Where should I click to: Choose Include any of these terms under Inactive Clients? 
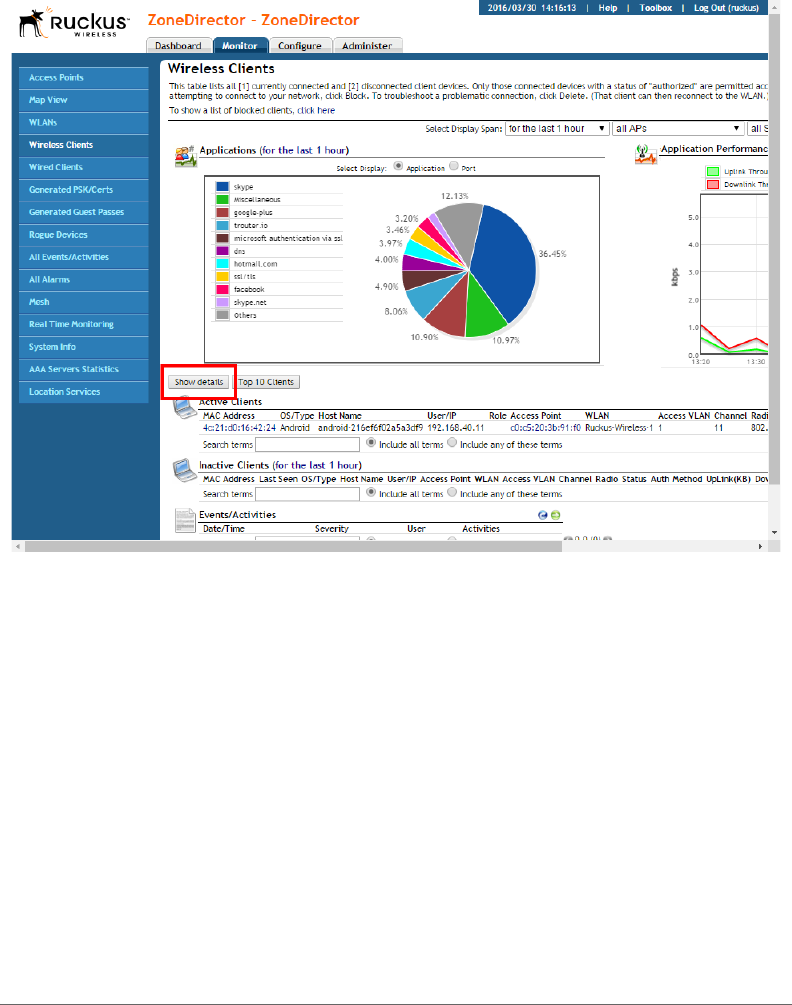(452, 492)
